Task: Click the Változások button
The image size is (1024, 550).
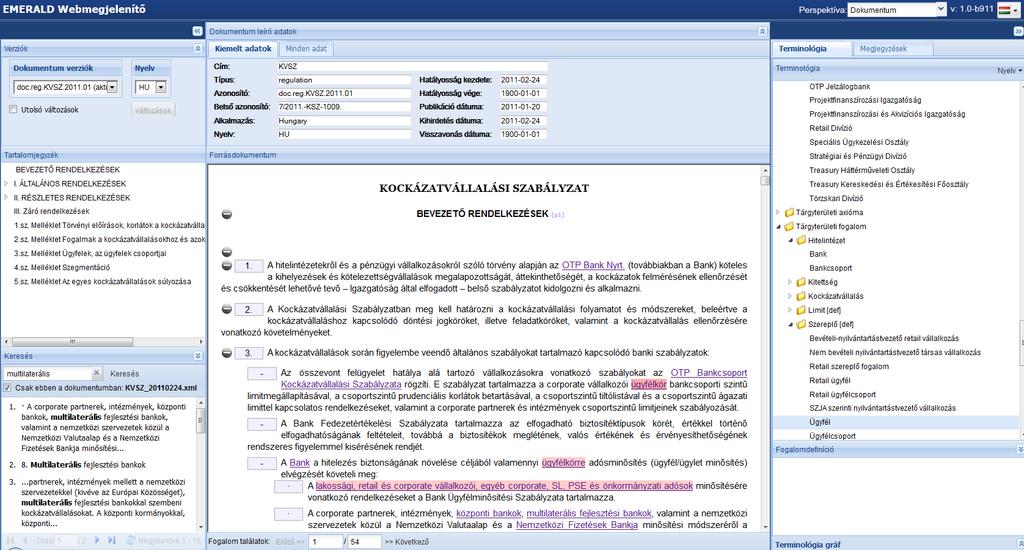Action: pyautogui.click(x=153, y=110)
